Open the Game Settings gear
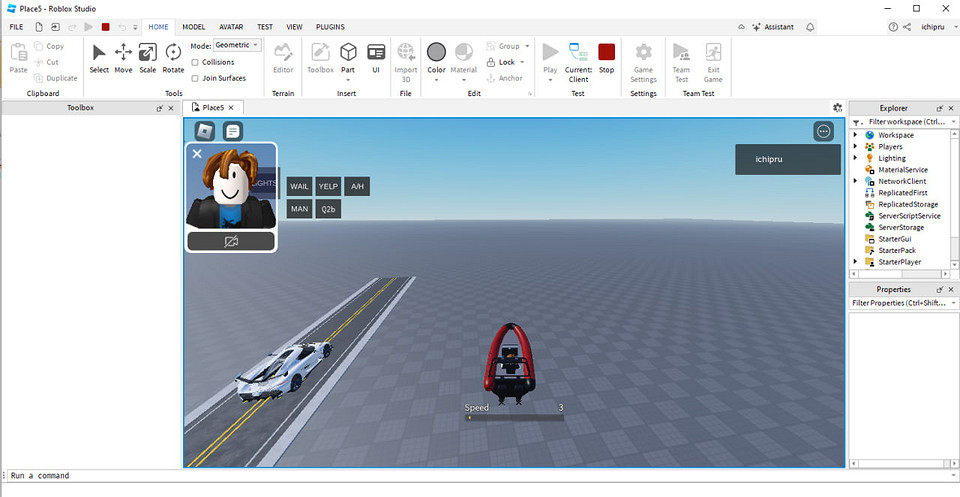This screenshot has height=497, width=960. (x=643, y=57)
